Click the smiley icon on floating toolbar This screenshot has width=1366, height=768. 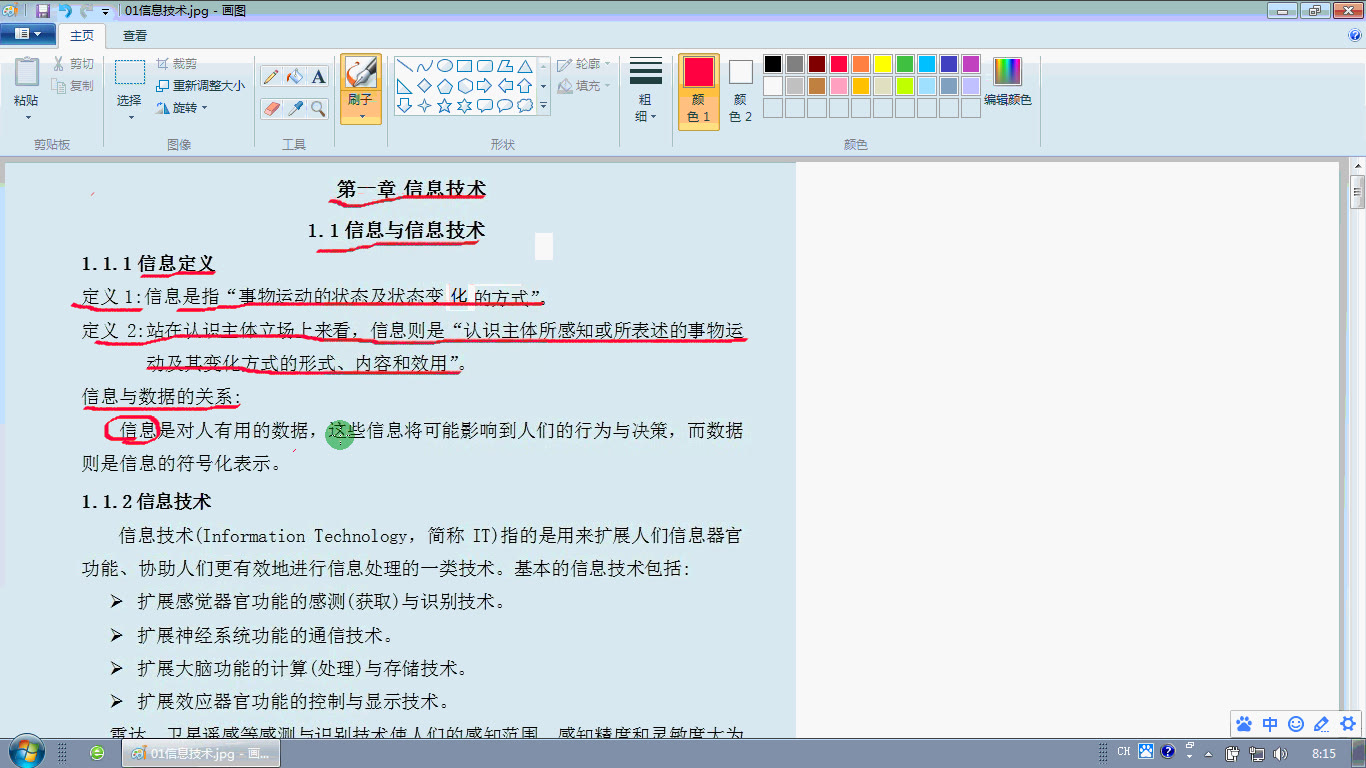click(x=1296, y=724)
